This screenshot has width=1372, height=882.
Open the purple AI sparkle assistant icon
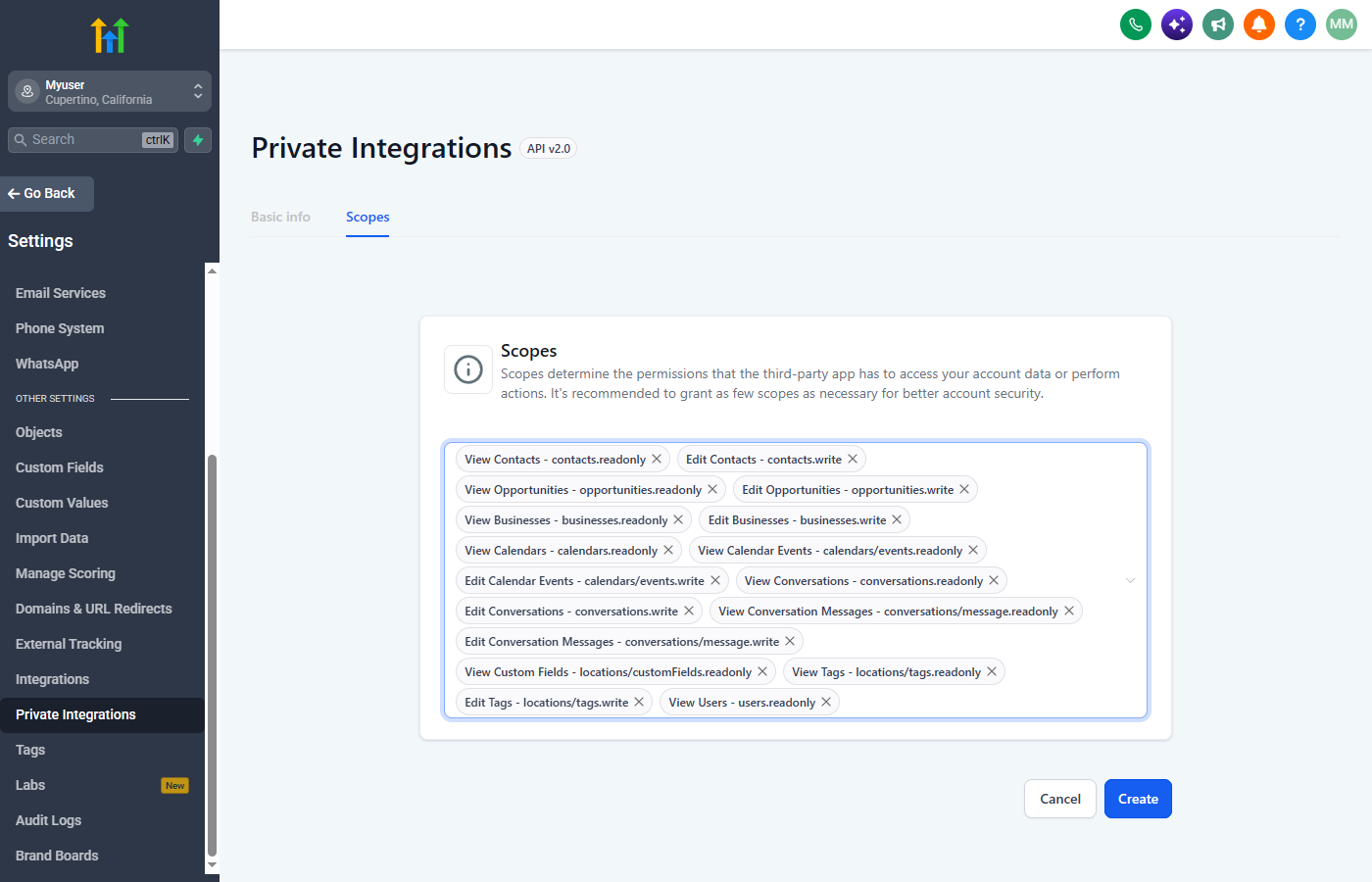click(x=1177, y=24)
